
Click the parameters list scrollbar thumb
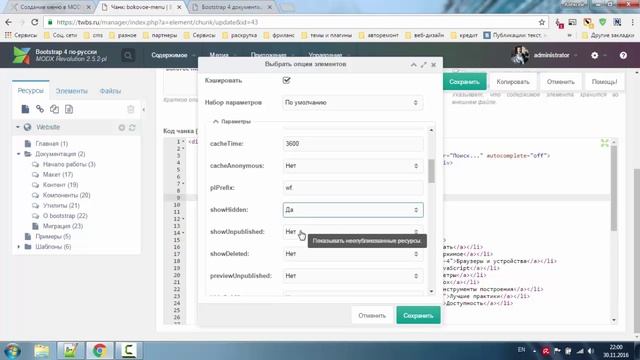coord(431,171)
